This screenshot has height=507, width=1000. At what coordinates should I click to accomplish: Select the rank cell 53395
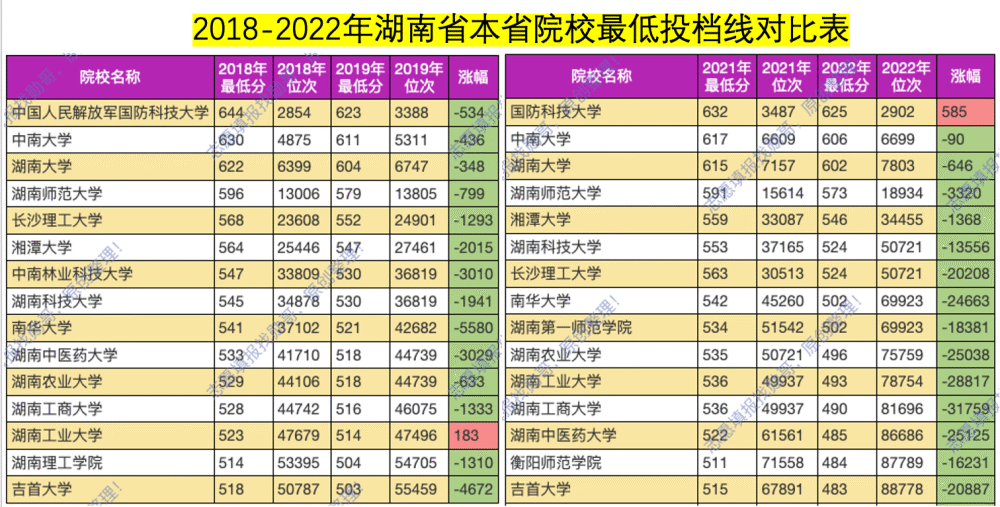coord(302,462)
